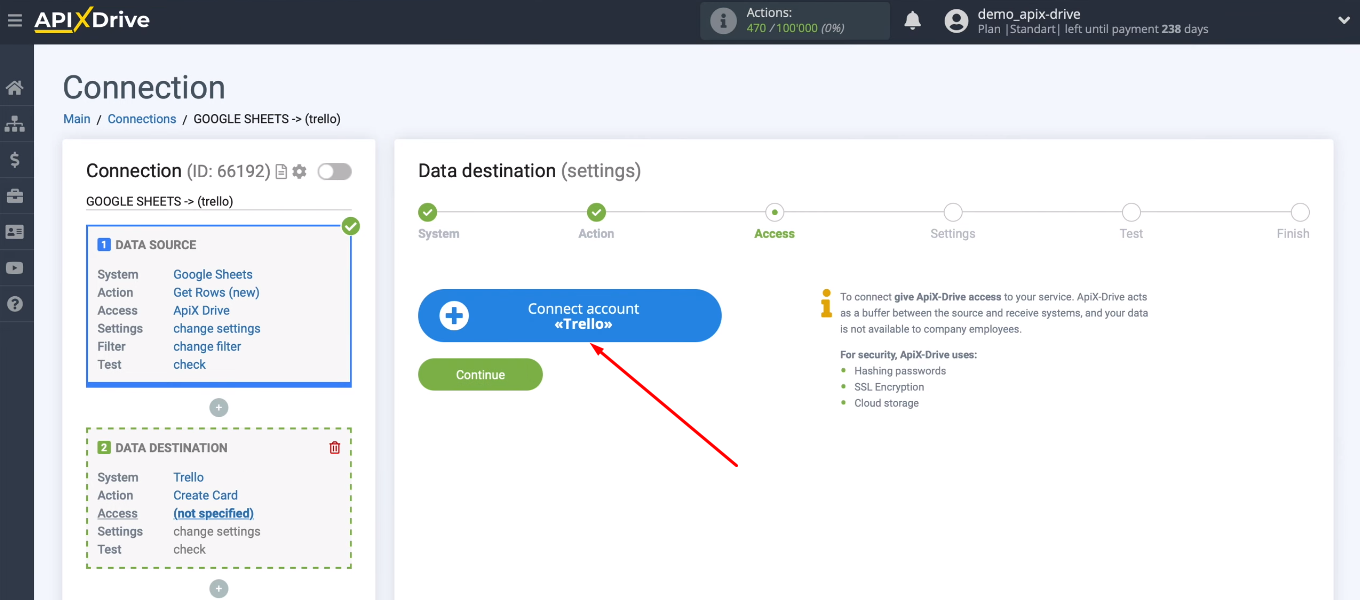Open the Help question mark icon
The width and height of the screenshot is (1360, 600).
[x=16, y=303]
